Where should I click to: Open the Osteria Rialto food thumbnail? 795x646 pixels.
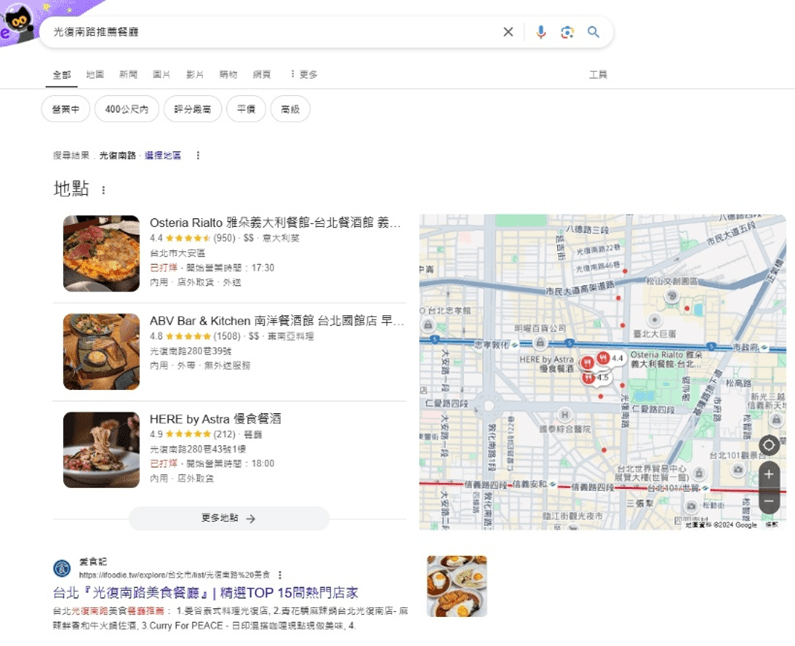[101, 253]
